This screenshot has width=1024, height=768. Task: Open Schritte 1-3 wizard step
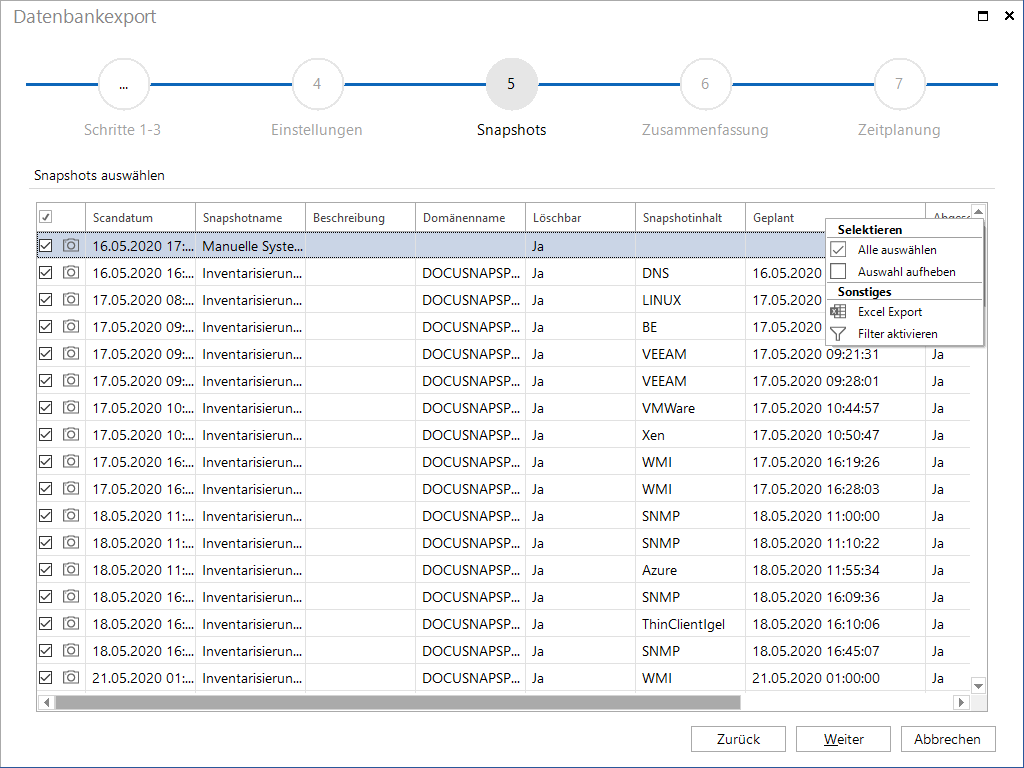pos(123,84)
